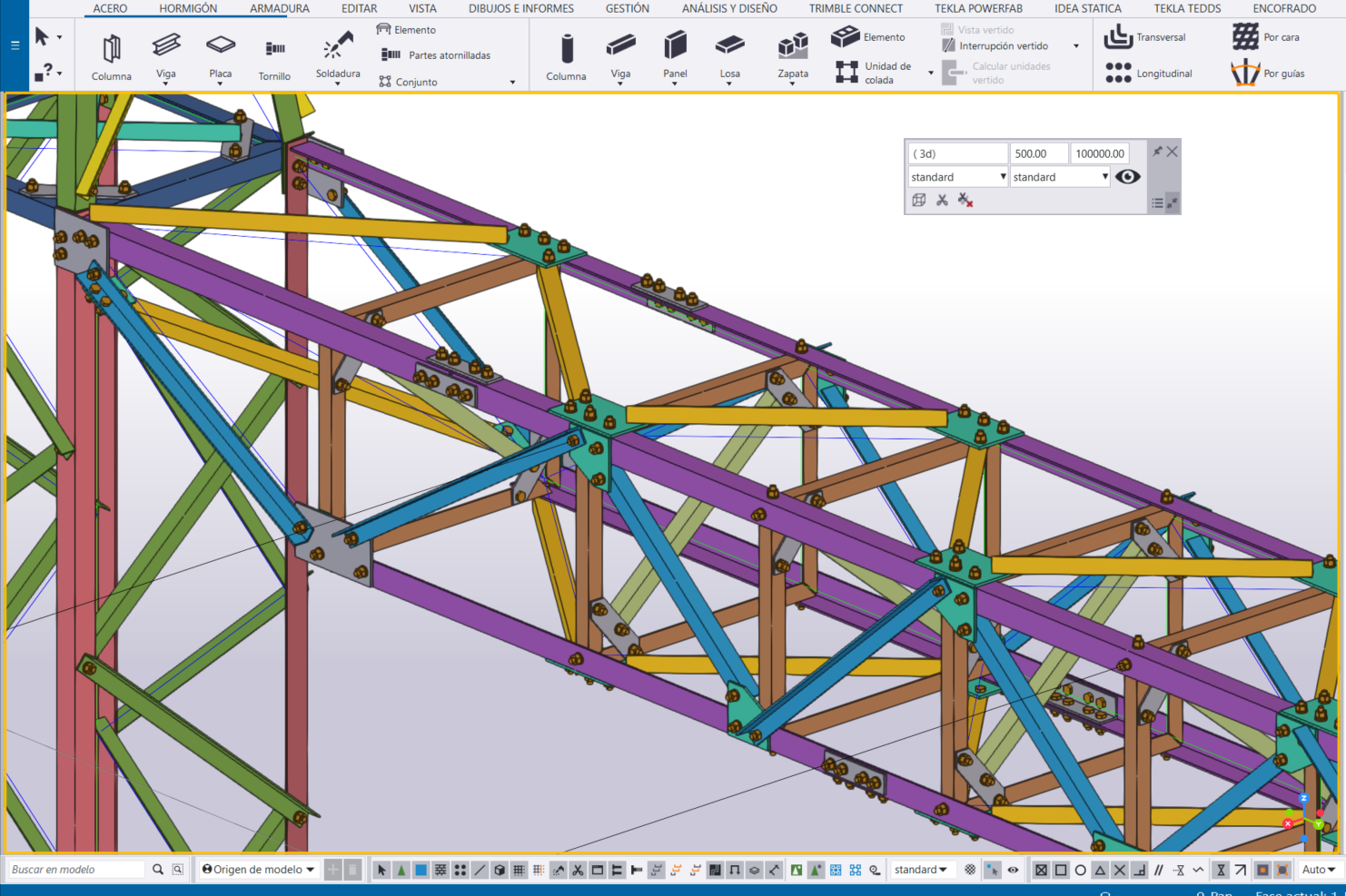This screenshot has height=896, width=1346.
Task: Select the steel Columna tool
Action: [111, 56]
